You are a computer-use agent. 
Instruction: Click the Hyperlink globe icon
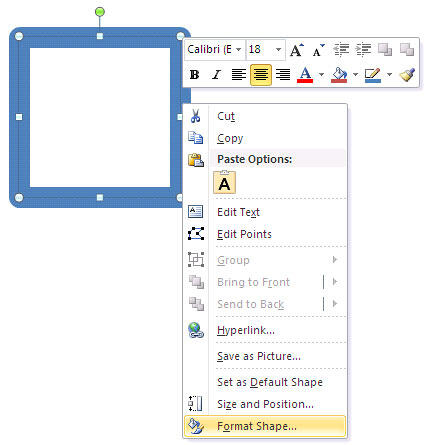pos(196,330)
